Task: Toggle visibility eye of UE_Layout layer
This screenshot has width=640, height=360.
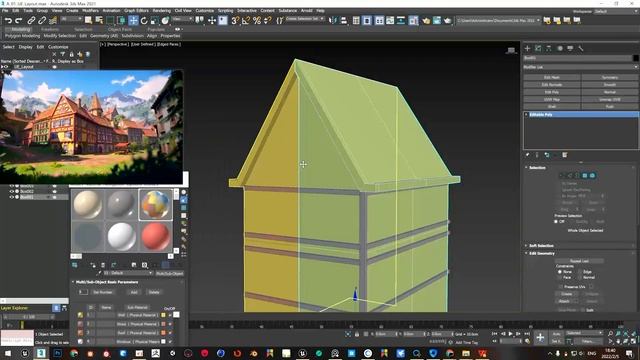Action: click(6, 67)
